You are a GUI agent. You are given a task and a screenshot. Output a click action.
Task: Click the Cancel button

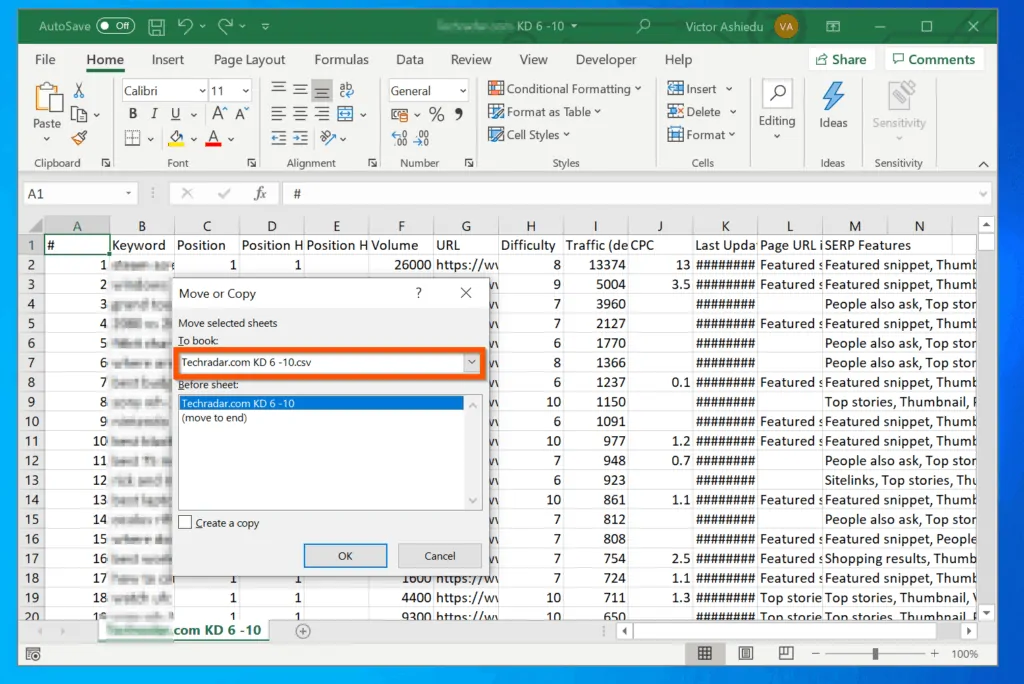439,555
